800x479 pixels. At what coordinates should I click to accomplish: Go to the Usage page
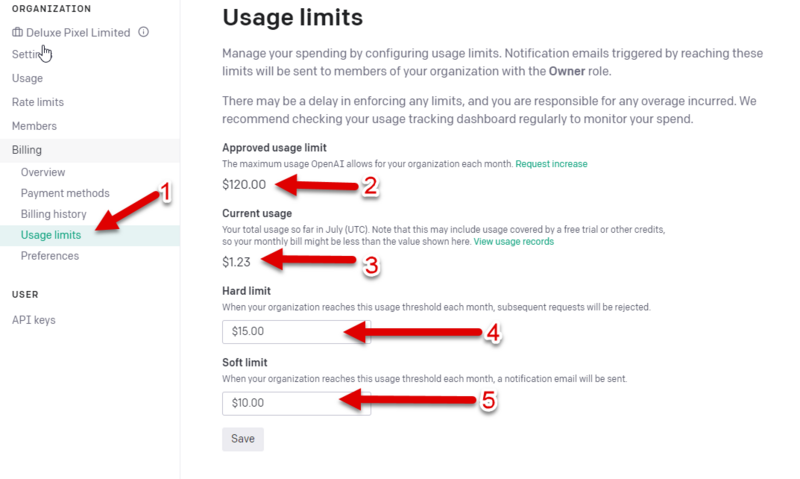pos(28,78)
